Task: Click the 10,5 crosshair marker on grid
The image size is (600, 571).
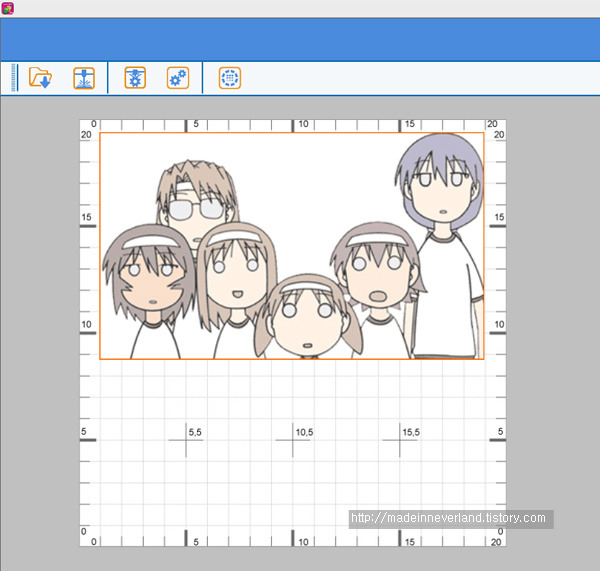Action: coord(293,440)
